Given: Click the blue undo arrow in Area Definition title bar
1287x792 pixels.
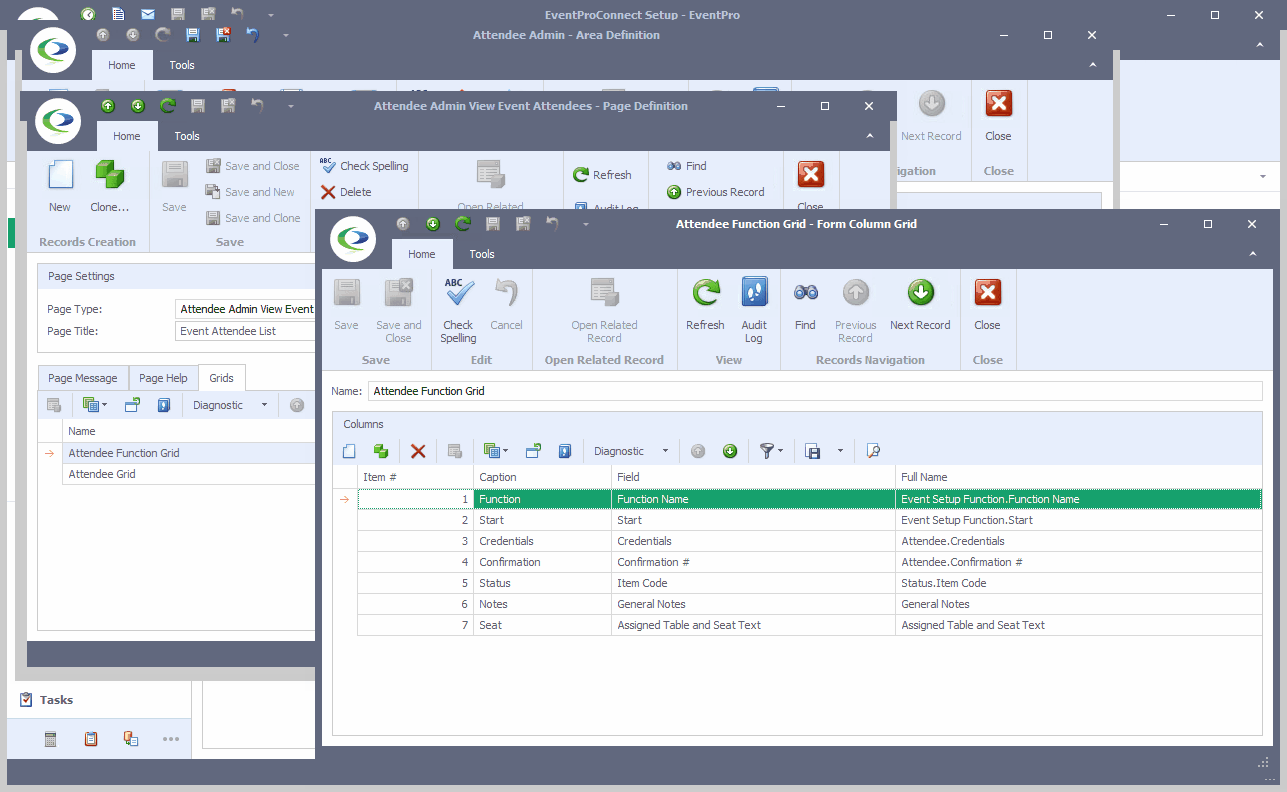Looking at the screenshot, I should coord(253,35).
